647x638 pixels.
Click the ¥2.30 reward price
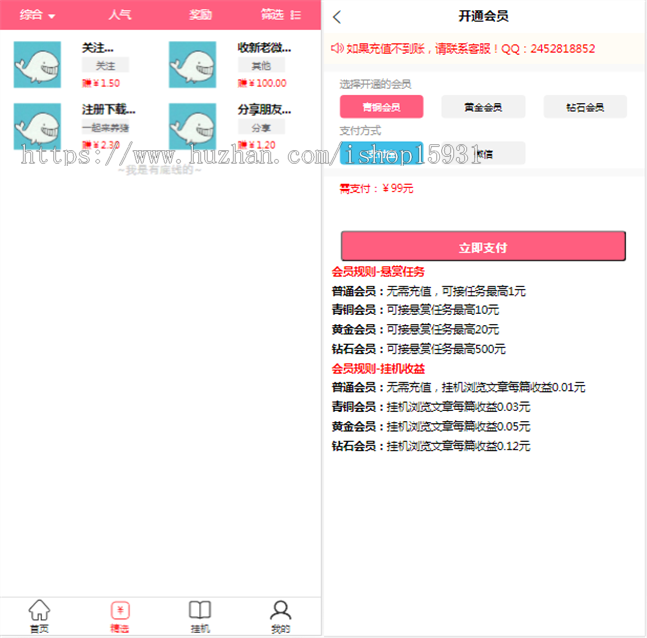(101, 145)
